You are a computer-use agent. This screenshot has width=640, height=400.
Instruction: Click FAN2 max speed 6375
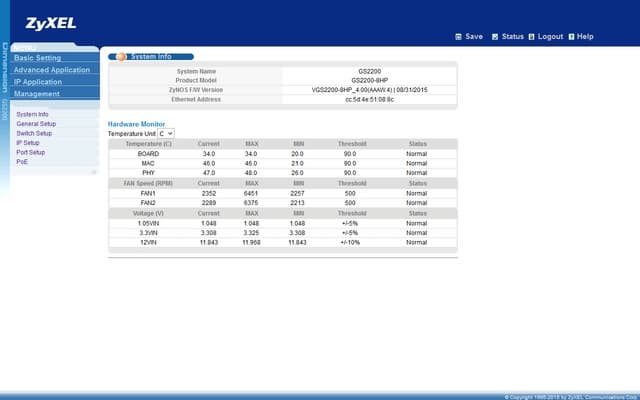[251, 203]
